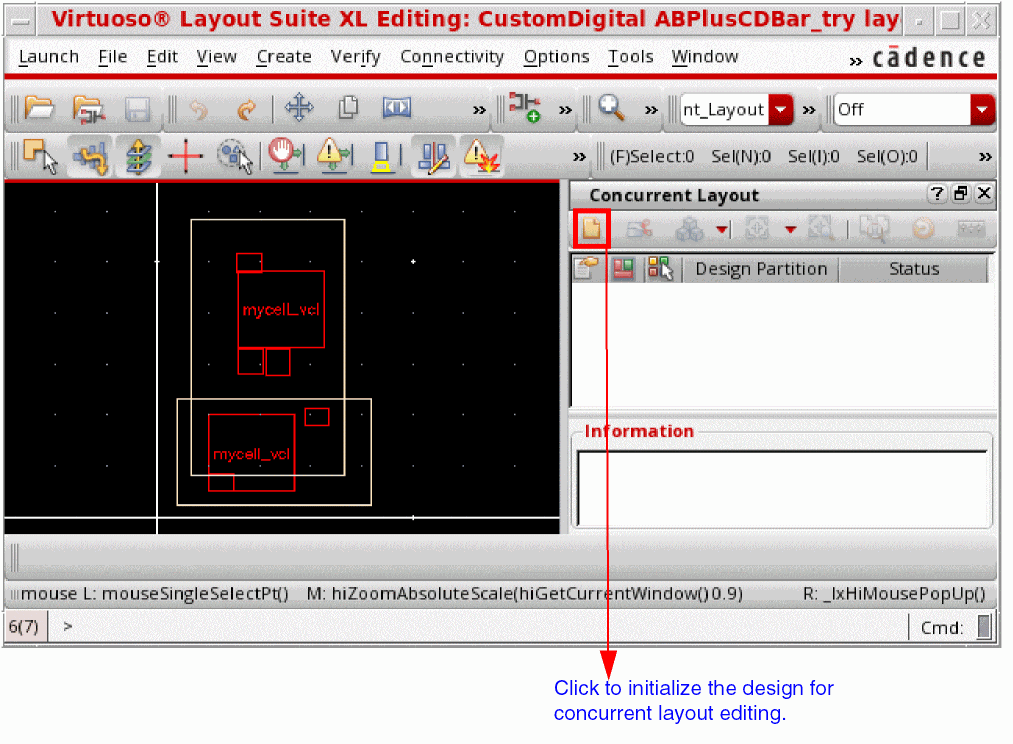The image size is (1013, 744).
Task: Click the greyed scissors partition icon
Action: coord(639,229)
